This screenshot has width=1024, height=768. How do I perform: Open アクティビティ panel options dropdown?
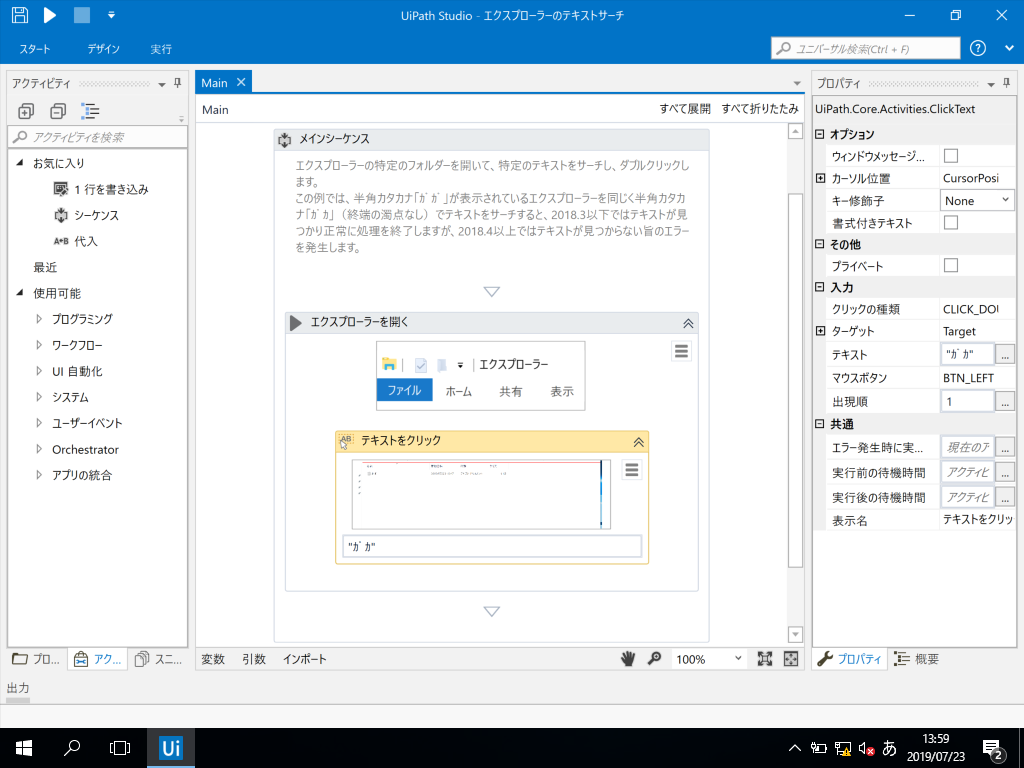[x=162, y=84]
